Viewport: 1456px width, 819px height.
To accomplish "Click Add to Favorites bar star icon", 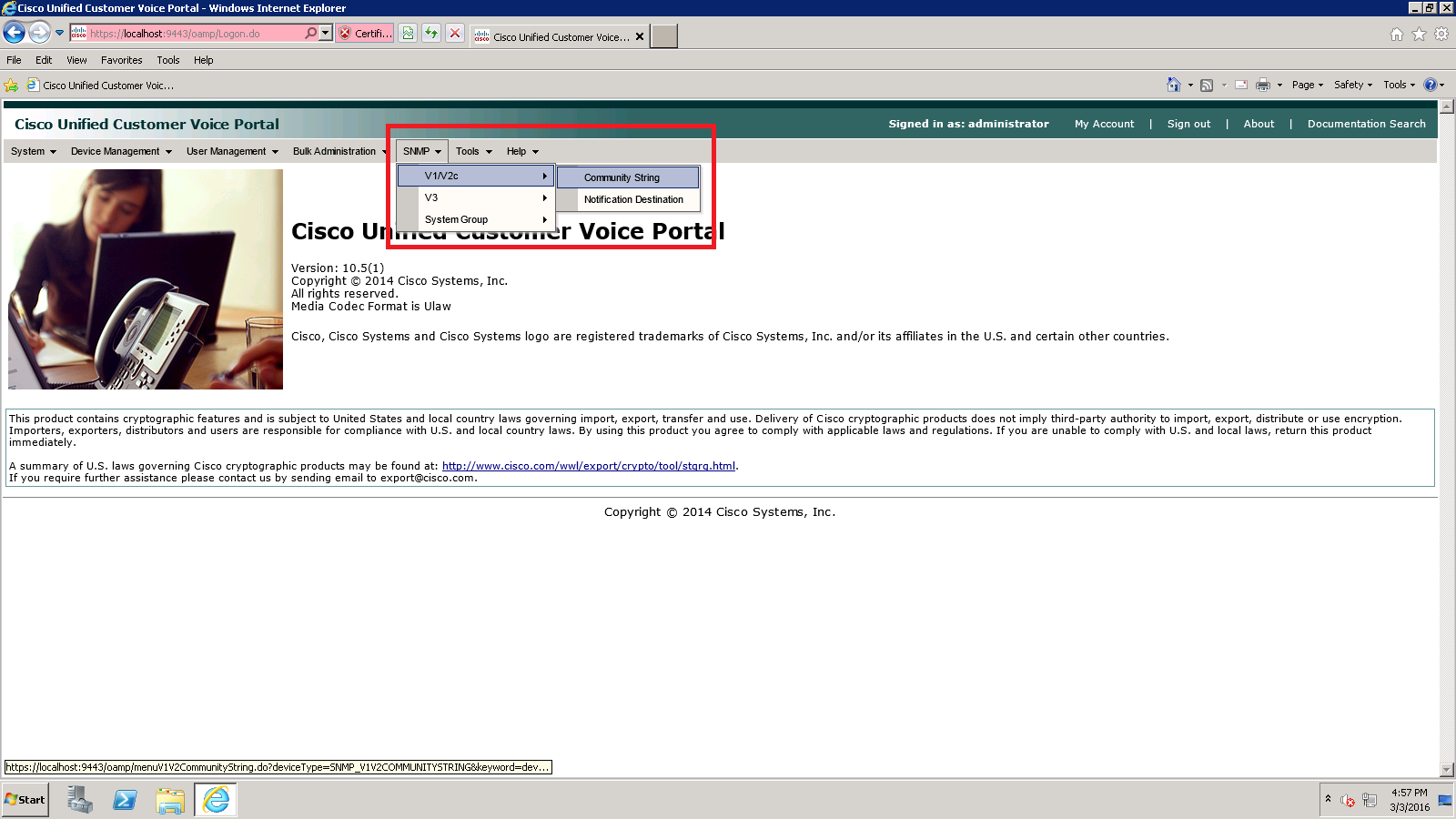I will click(11, 86).
